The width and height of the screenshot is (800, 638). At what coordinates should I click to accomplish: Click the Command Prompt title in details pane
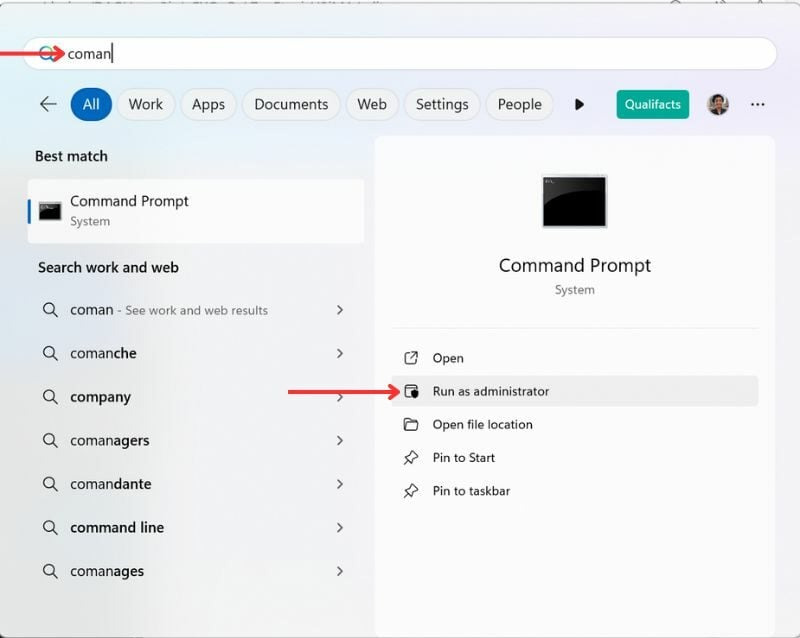pyautogui.click(x=574, y=266)
